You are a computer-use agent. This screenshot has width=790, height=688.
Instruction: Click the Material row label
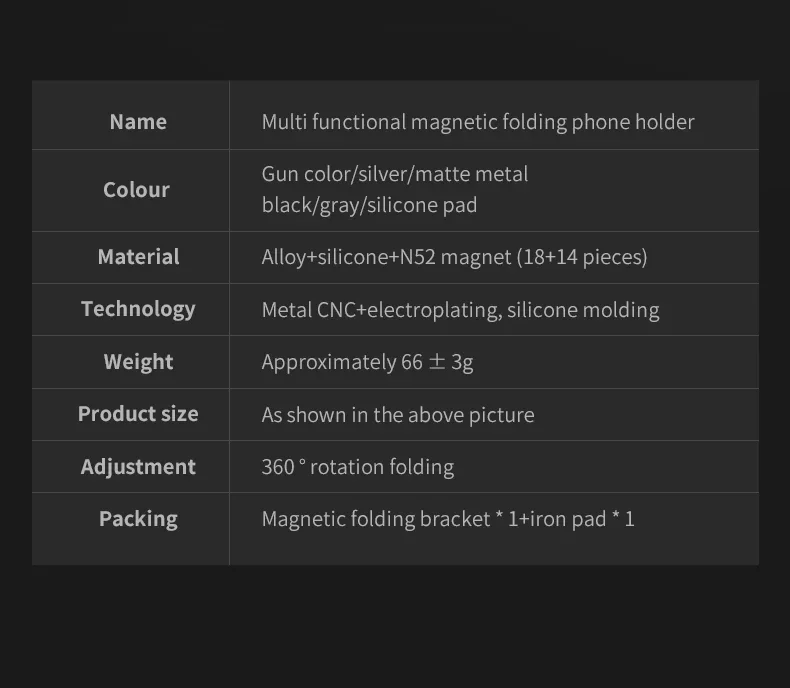pos(138,257)
